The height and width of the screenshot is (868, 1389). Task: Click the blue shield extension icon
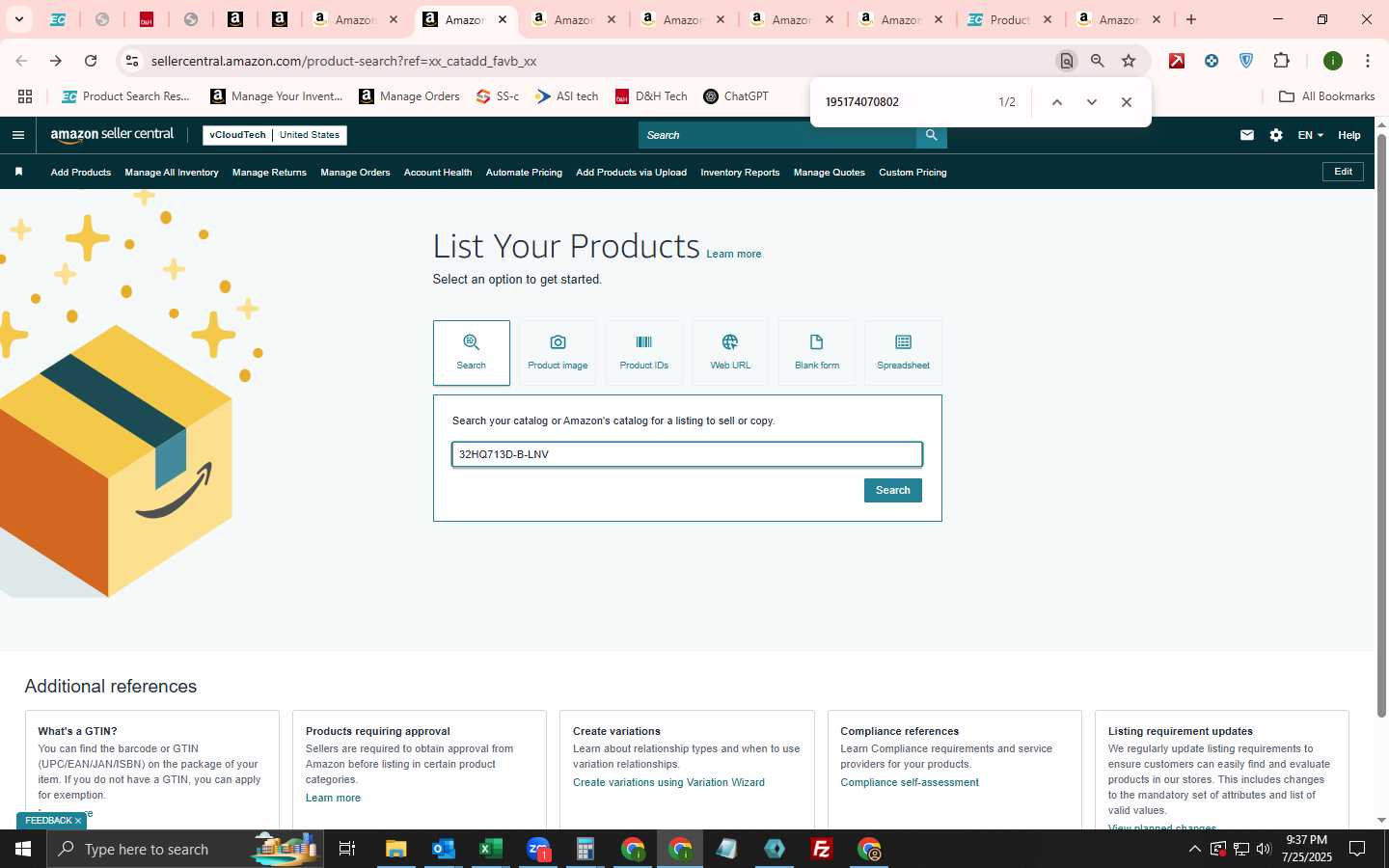pyautogui.click(x=1246, y=61)
